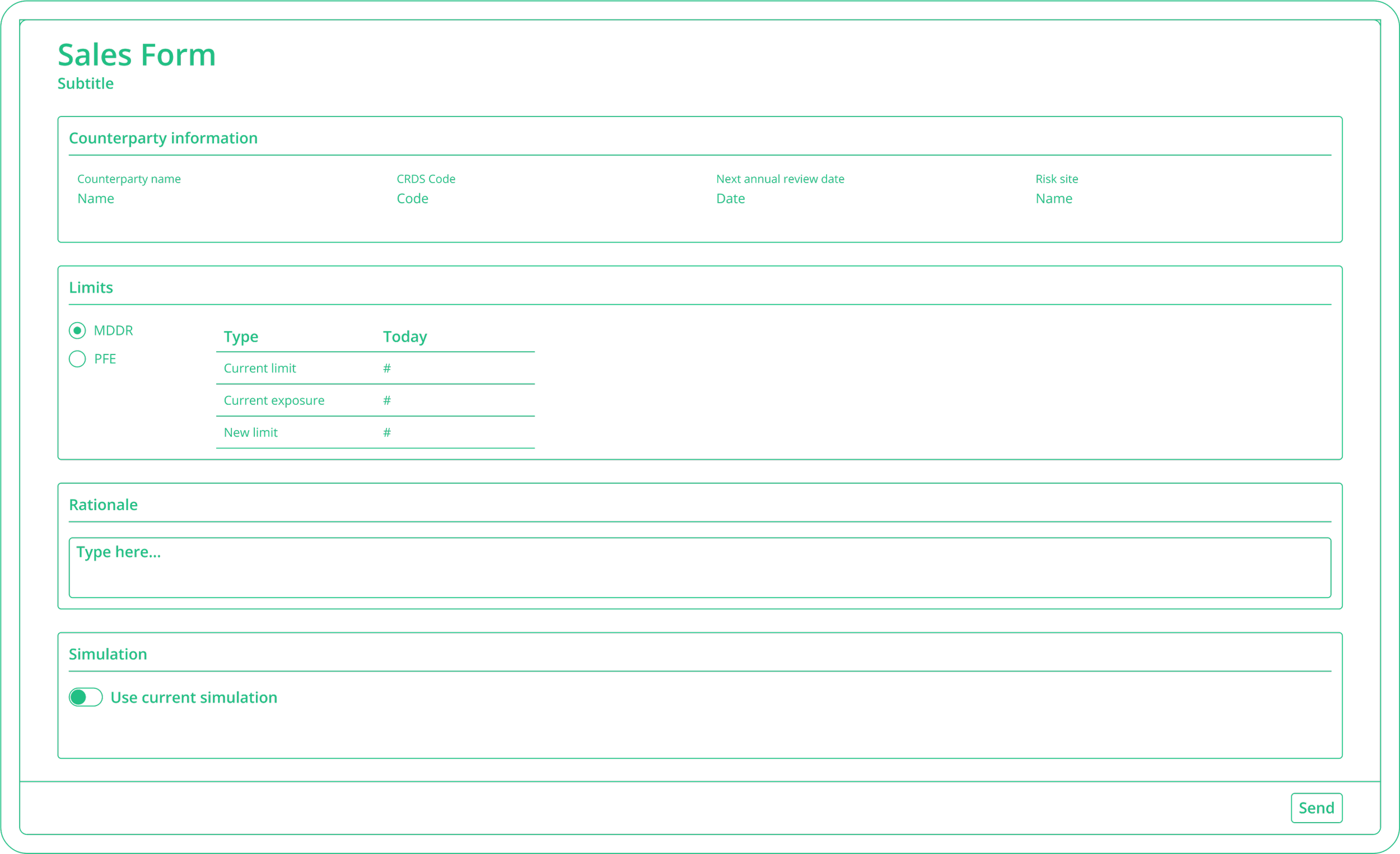The width and height of the screenshot is (1400, 854).
Task: Click the Send button
Action: pos(1316,808)
